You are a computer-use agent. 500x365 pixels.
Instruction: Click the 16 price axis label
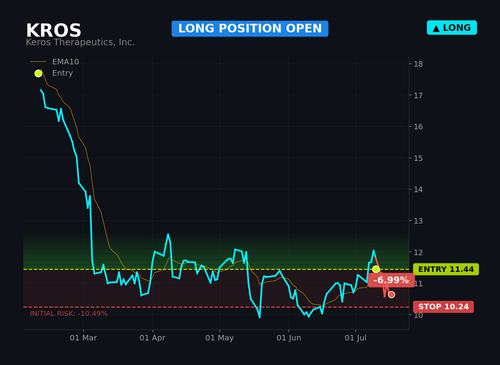coord(418,127)
